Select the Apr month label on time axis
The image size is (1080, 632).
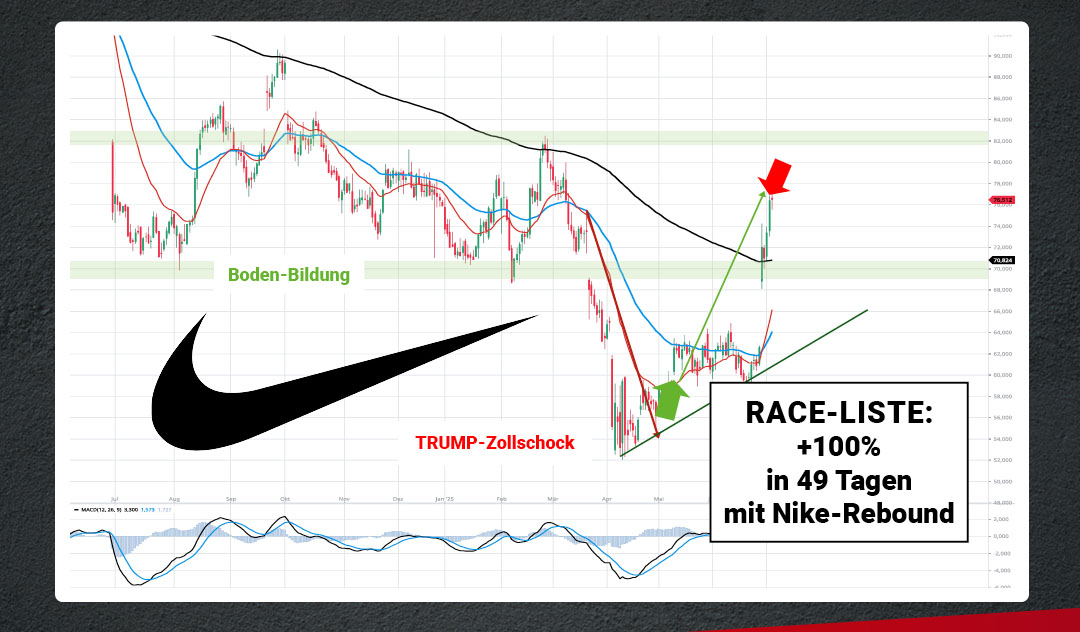(x=607, y=496)
